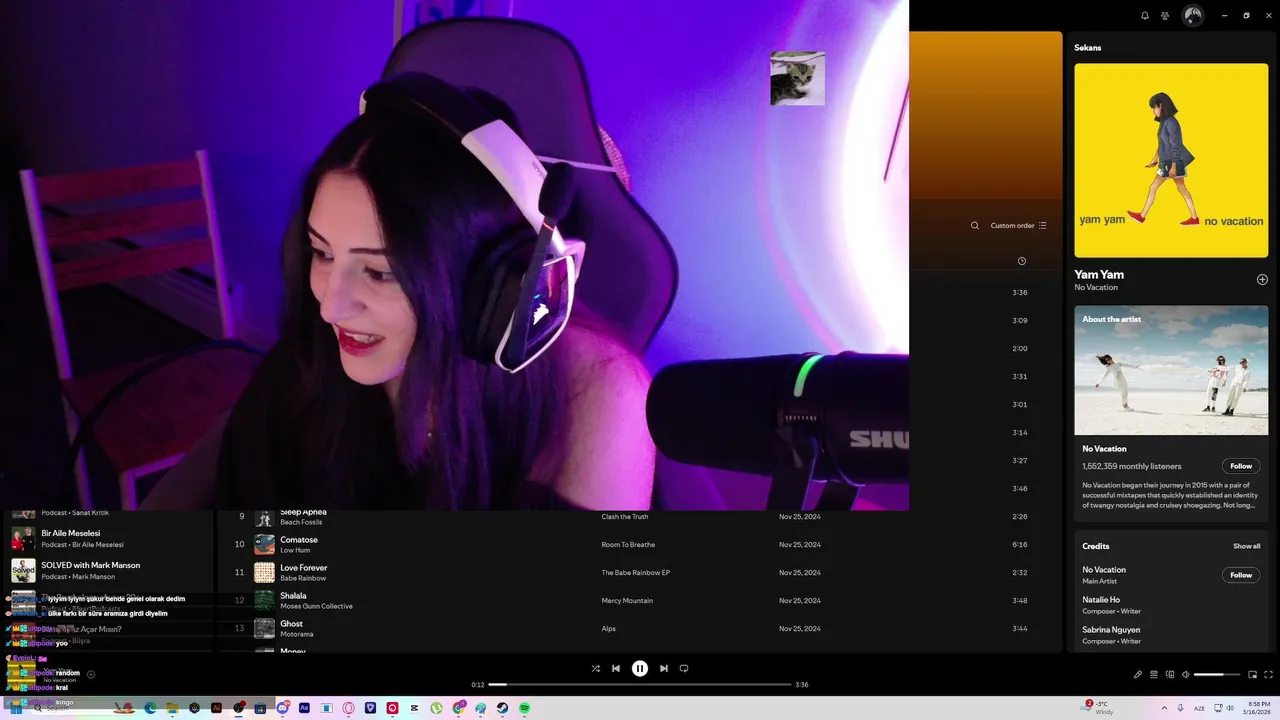1280x720 pixels.
Task: Open the Yam Yam album cover
Action: (x=1171, y=161)
